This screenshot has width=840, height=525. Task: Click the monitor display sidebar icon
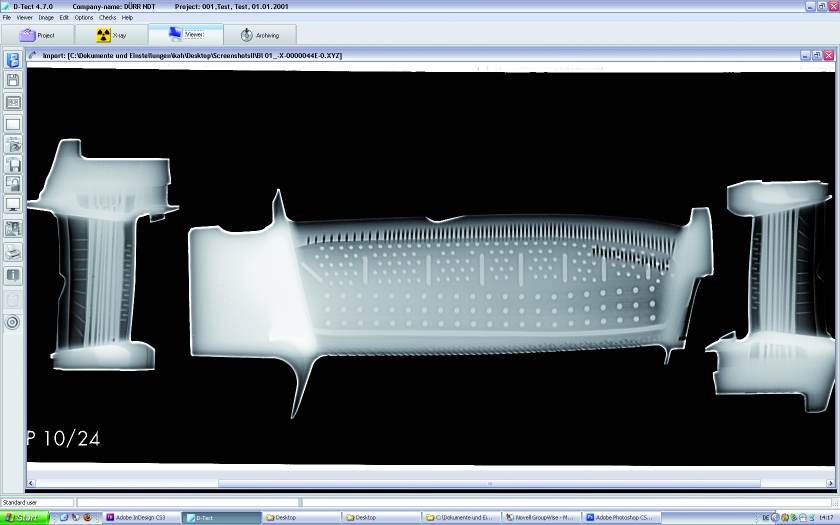point(13,205)
